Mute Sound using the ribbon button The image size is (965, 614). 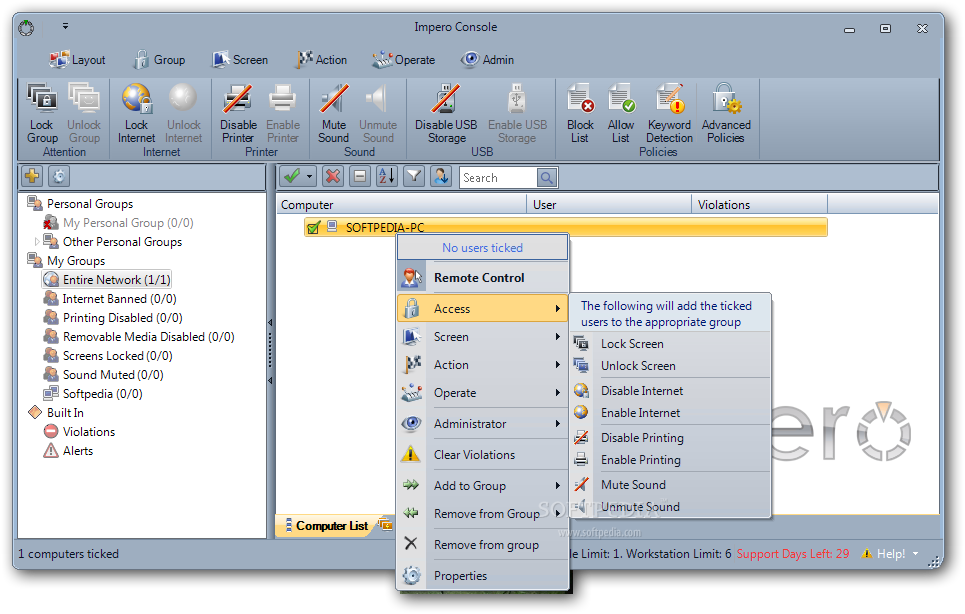coord(334,114)
